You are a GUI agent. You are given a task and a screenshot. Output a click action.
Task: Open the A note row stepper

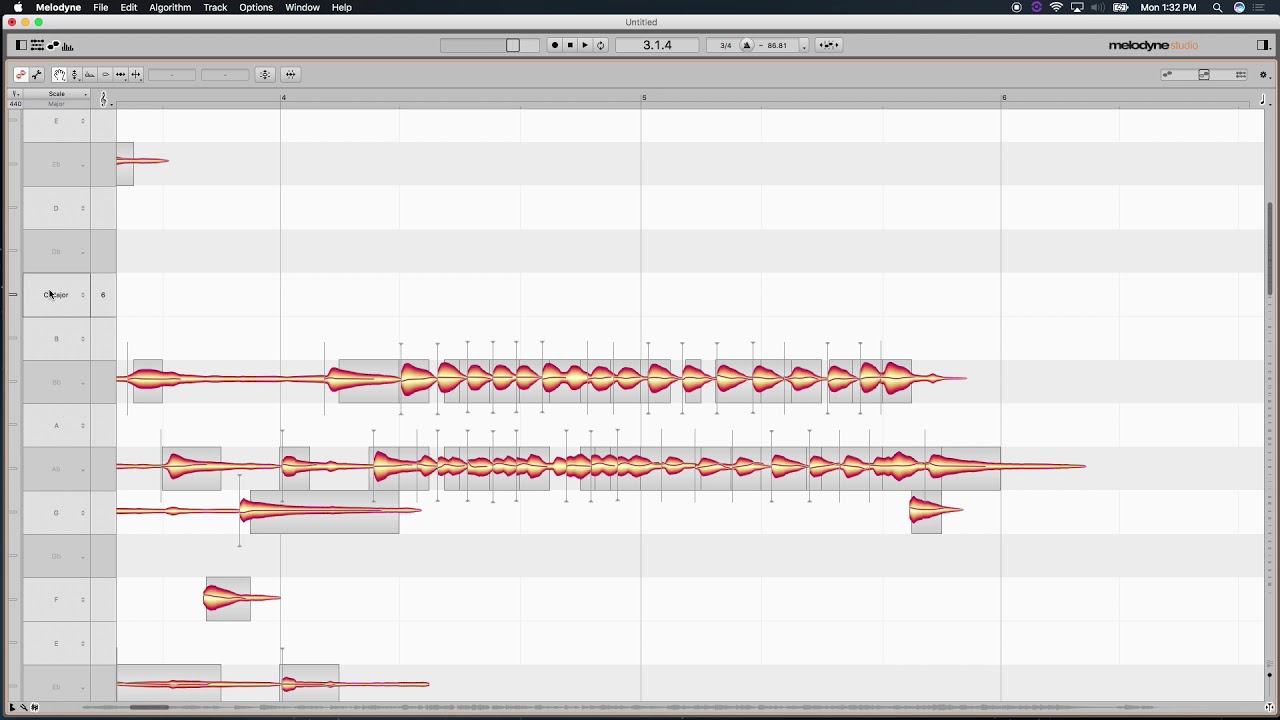click(x=83, y=426)
